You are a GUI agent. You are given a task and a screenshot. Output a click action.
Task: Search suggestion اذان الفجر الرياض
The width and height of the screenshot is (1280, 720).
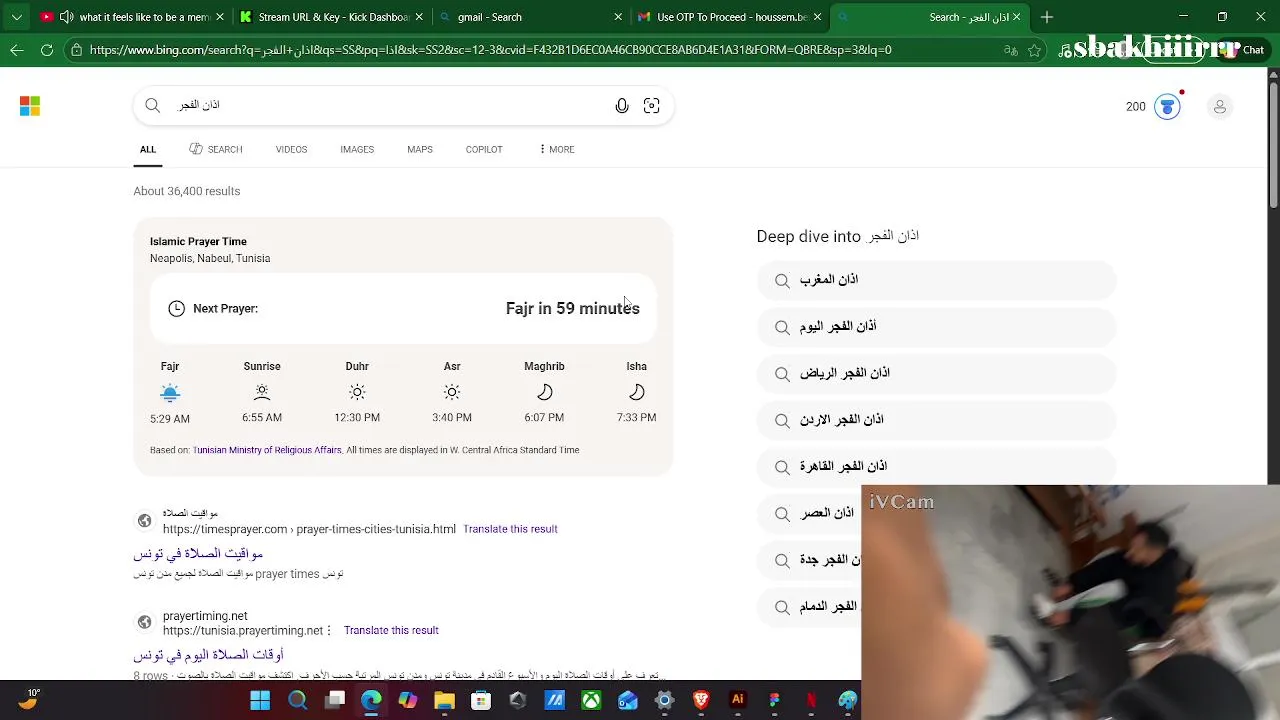click(936, 373)
